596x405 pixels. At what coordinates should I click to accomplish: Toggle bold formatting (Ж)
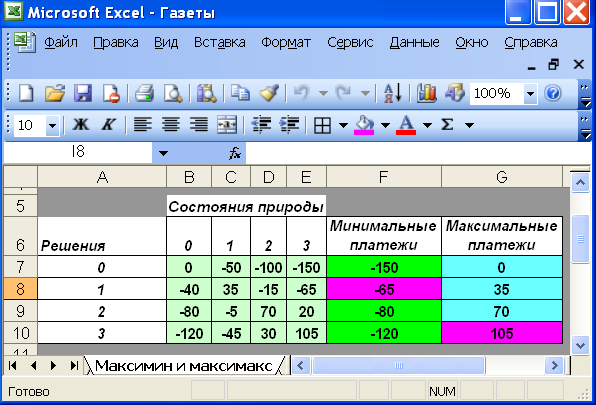pyautogui.click(x=81, y=125)
